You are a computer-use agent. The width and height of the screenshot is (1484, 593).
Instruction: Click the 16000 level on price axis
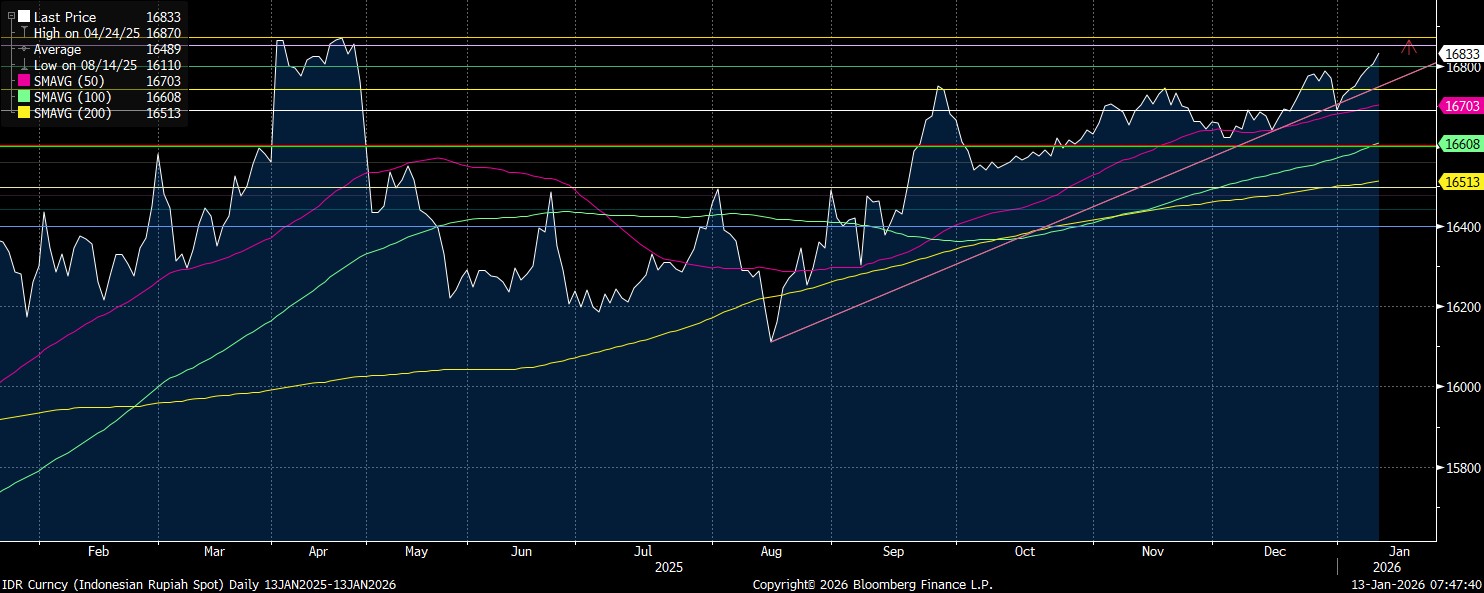[x=1458, y=387]
